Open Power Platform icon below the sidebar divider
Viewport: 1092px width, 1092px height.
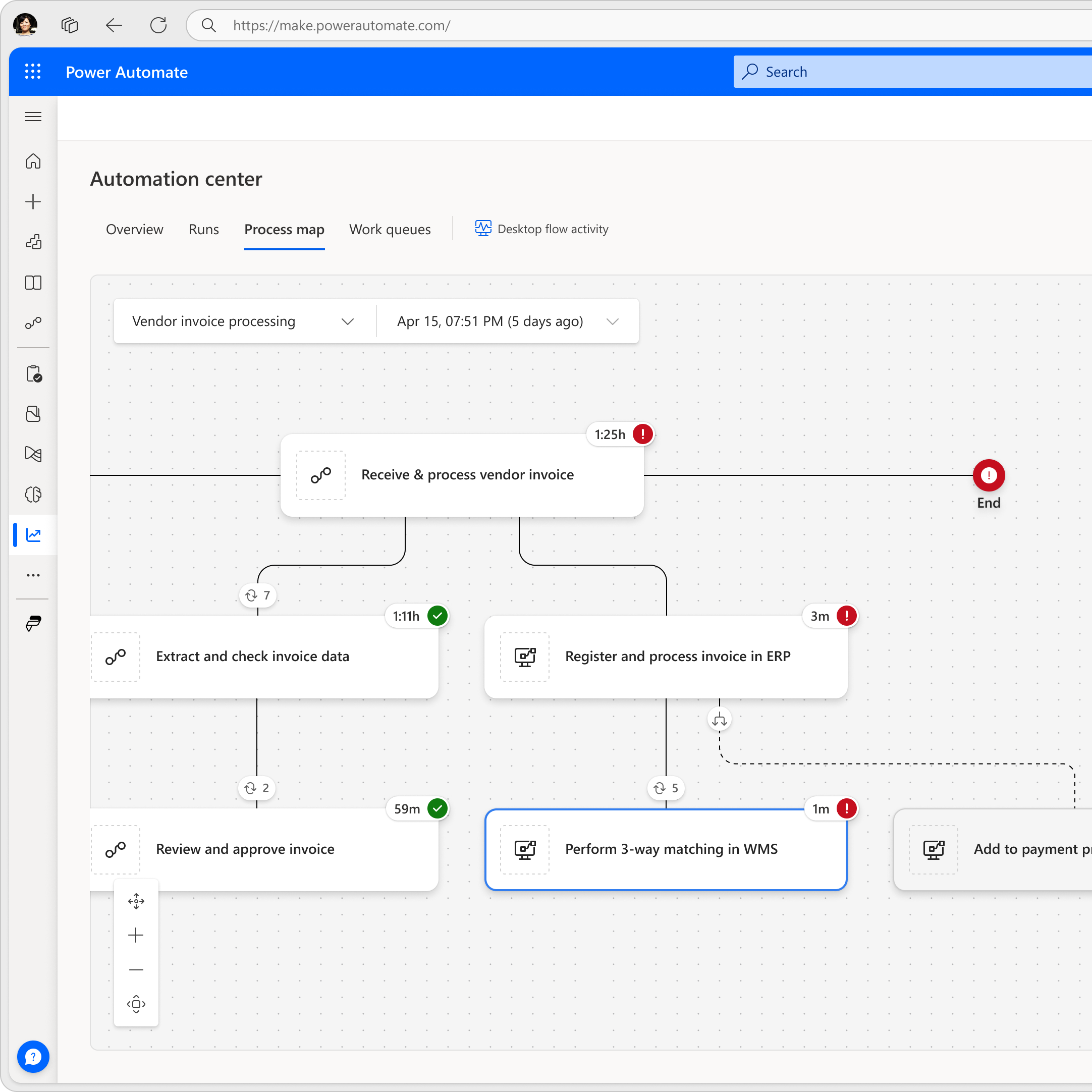[x=33, y=623]
